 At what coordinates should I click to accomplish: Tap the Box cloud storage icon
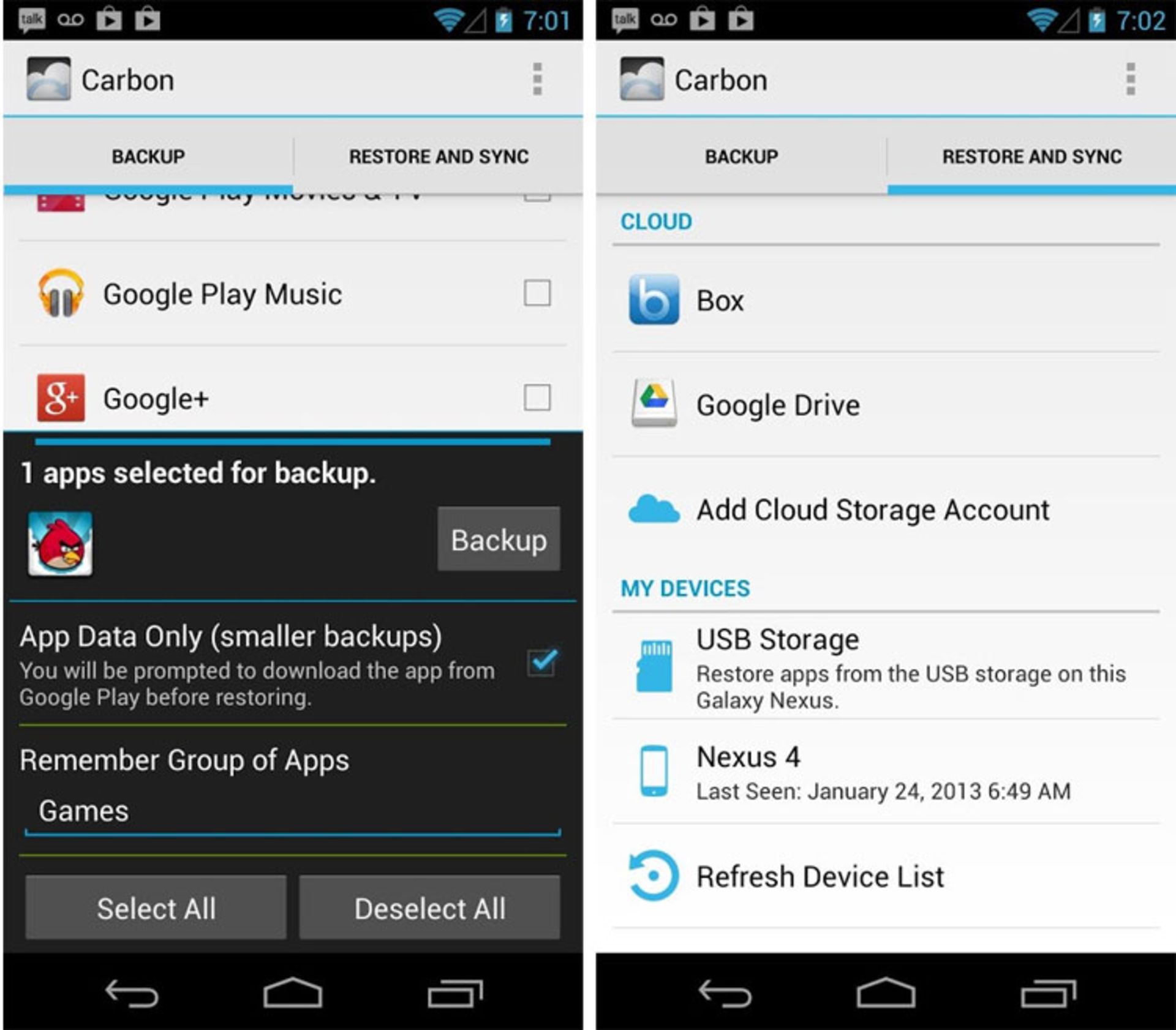coord(654,299)
